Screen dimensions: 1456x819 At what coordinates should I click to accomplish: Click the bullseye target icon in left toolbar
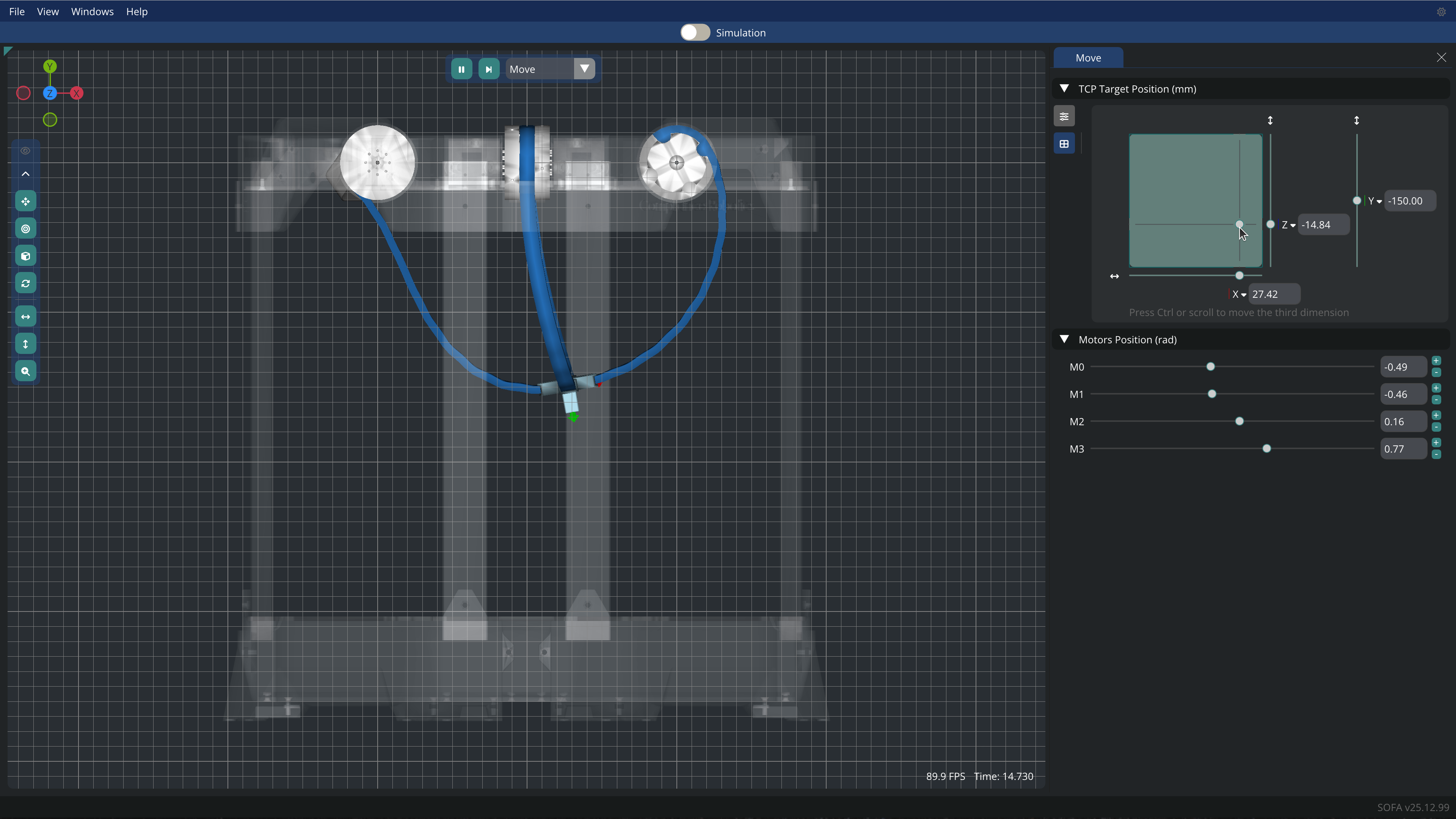pos(25,228)
